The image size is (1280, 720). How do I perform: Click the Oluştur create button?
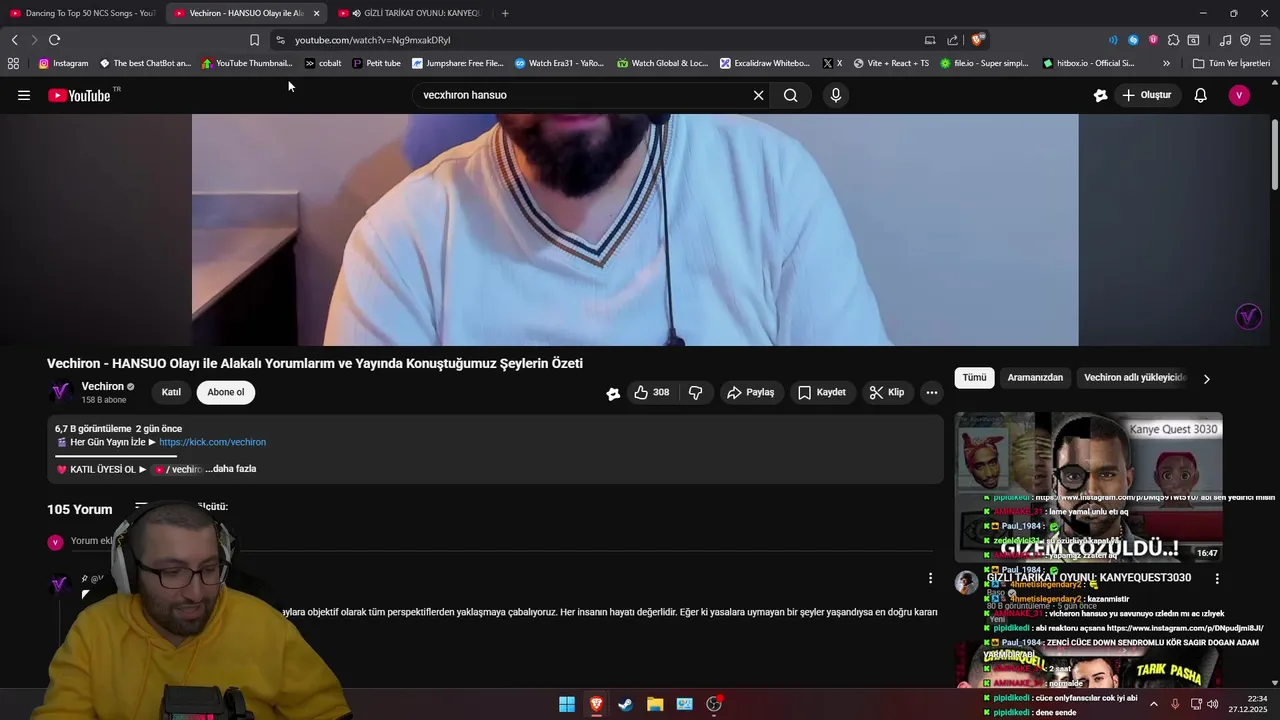(x=1147, y=95)
